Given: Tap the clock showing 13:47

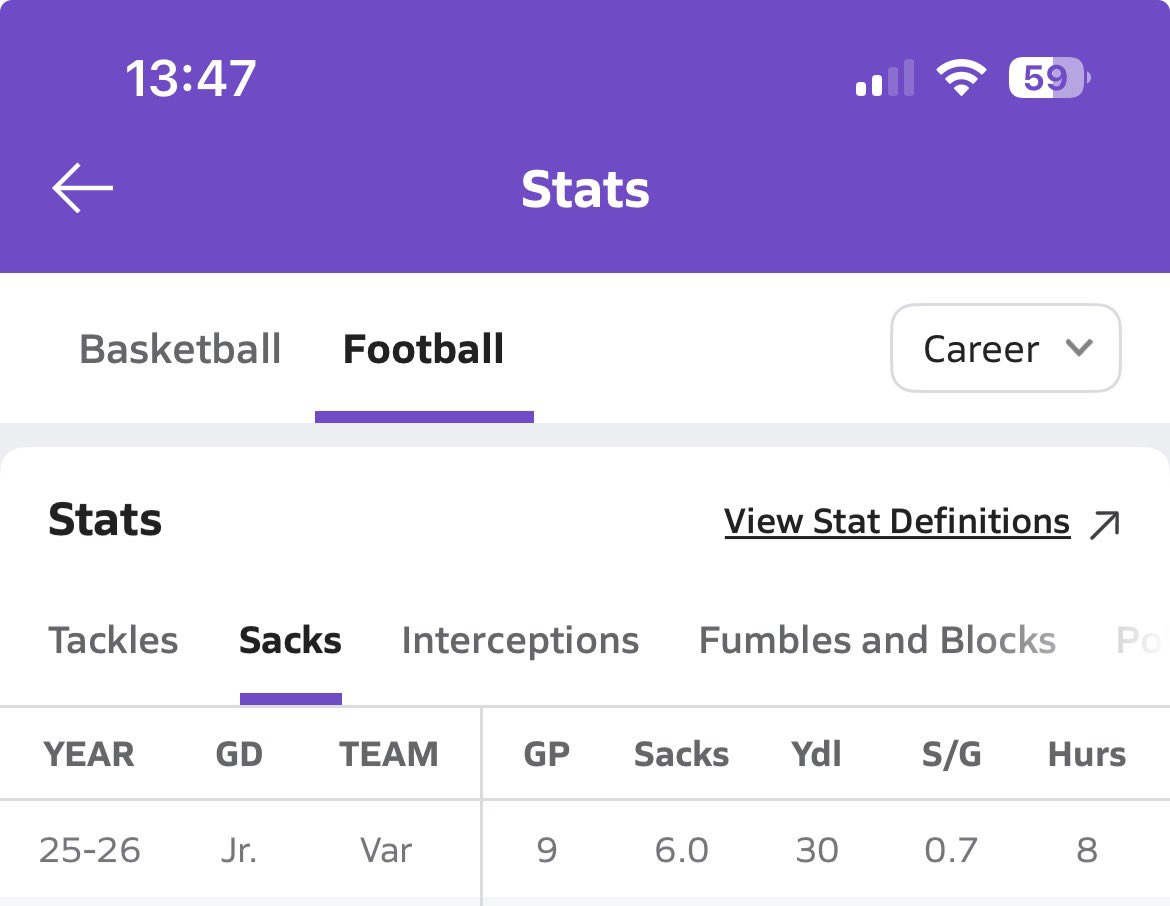Looking at the screenshot, I should pos(190,78).
